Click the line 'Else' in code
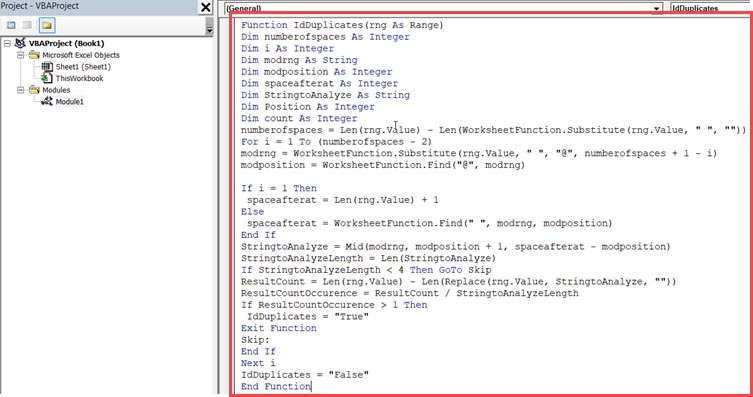 253,212
